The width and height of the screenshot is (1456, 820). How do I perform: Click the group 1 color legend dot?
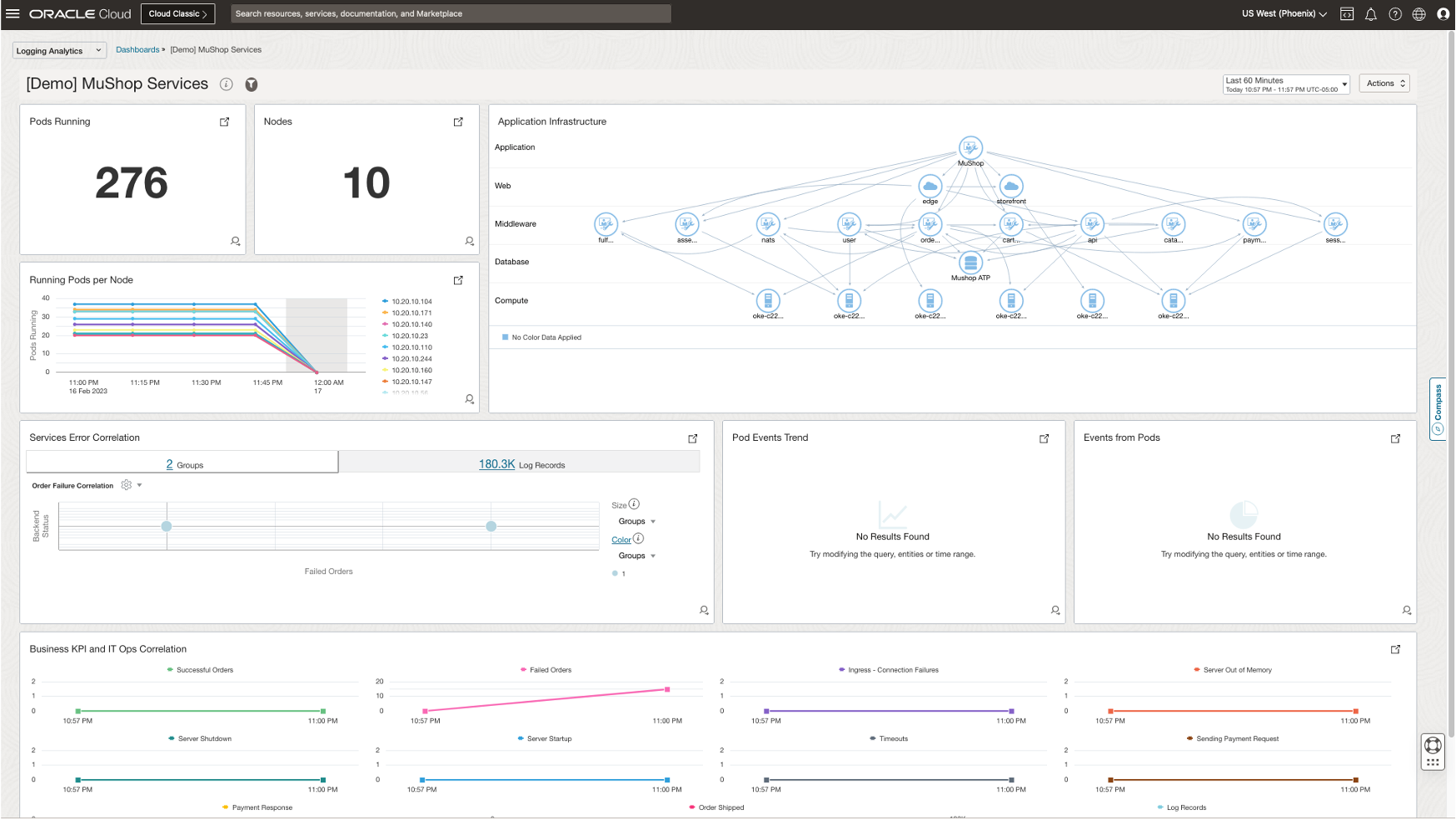coord(615,573)
